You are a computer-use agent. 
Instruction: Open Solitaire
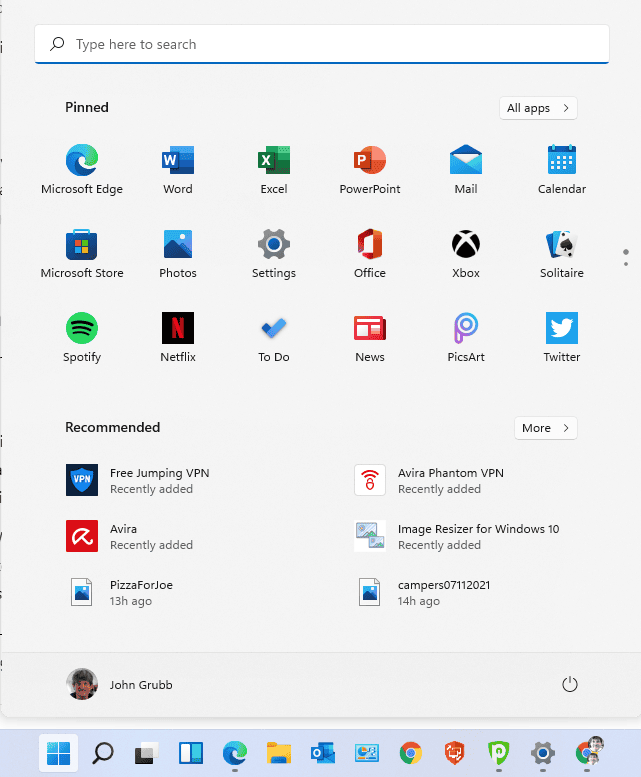(562, 254)
